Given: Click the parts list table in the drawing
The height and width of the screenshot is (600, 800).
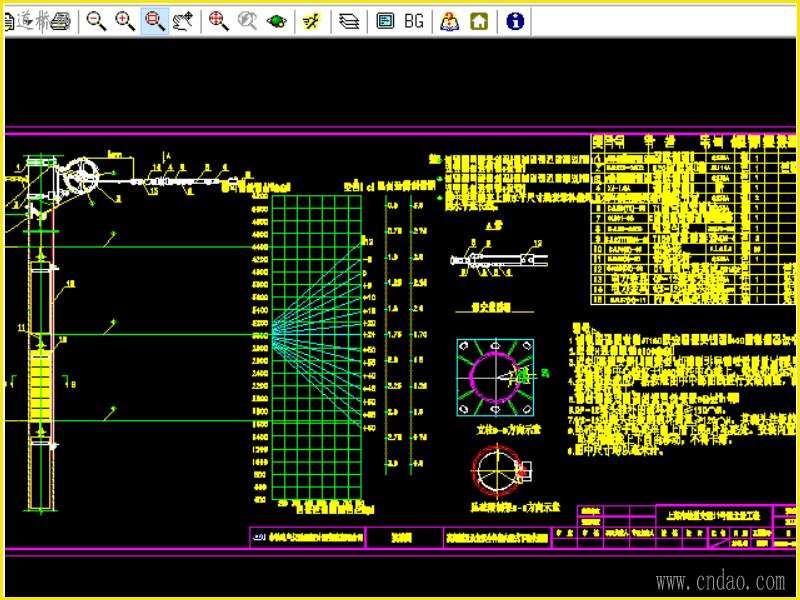Looking at the screenshot, I should [x=692, y=219].
